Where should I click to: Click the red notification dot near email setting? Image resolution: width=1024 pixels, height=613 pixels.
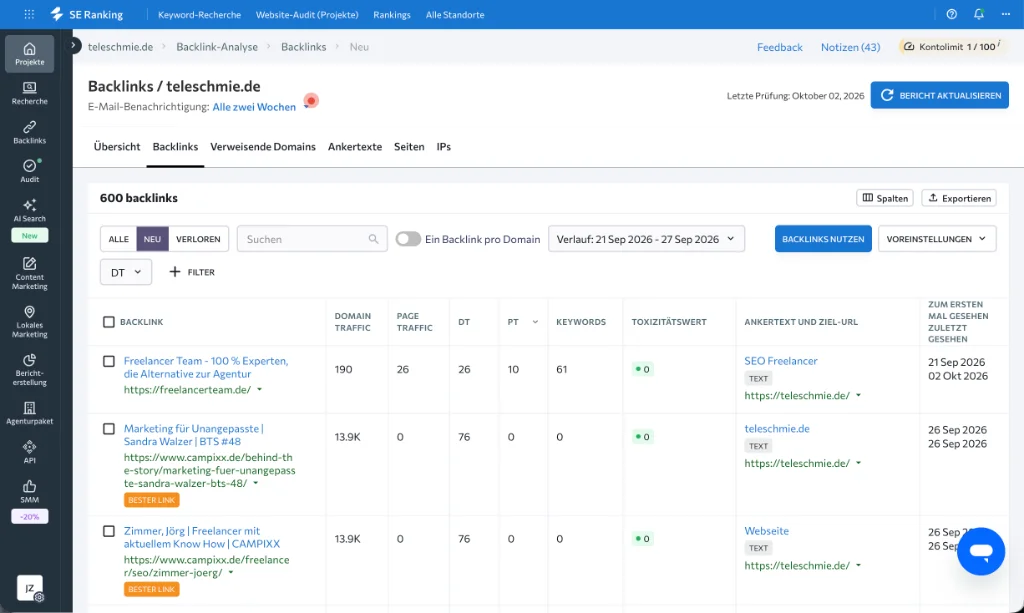(x=311, y=101)
